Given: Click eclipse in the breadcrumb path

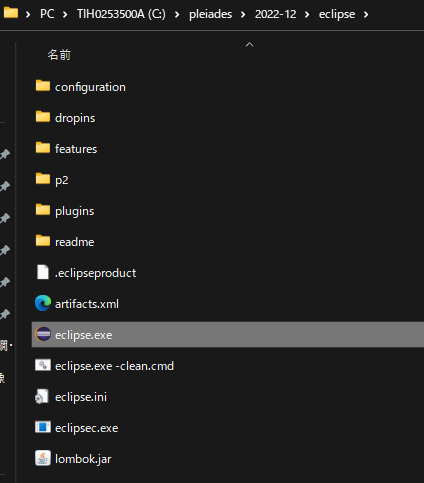Looking at the screenshot, I should coord(337,14).
